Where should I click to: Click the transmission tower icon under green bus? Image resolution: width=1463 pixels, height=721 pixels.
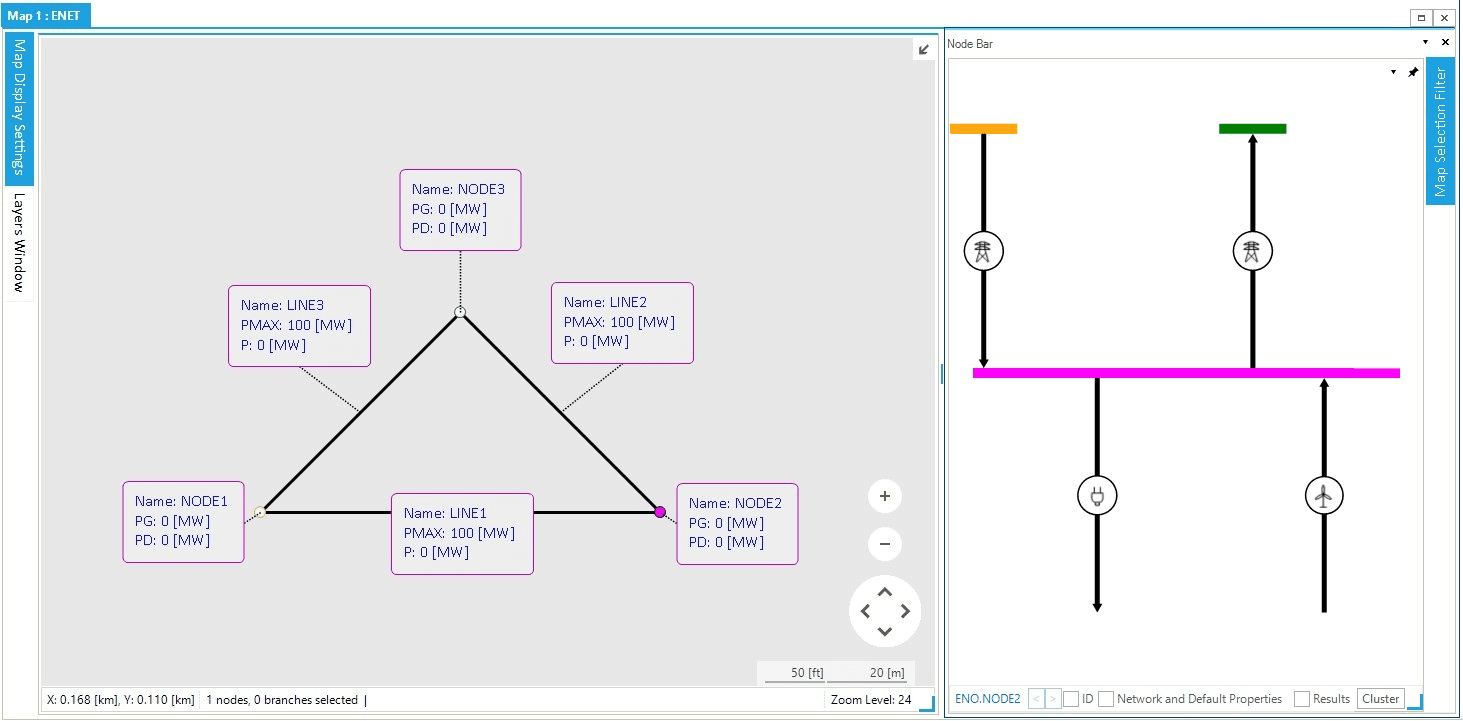pos(1252,251)
